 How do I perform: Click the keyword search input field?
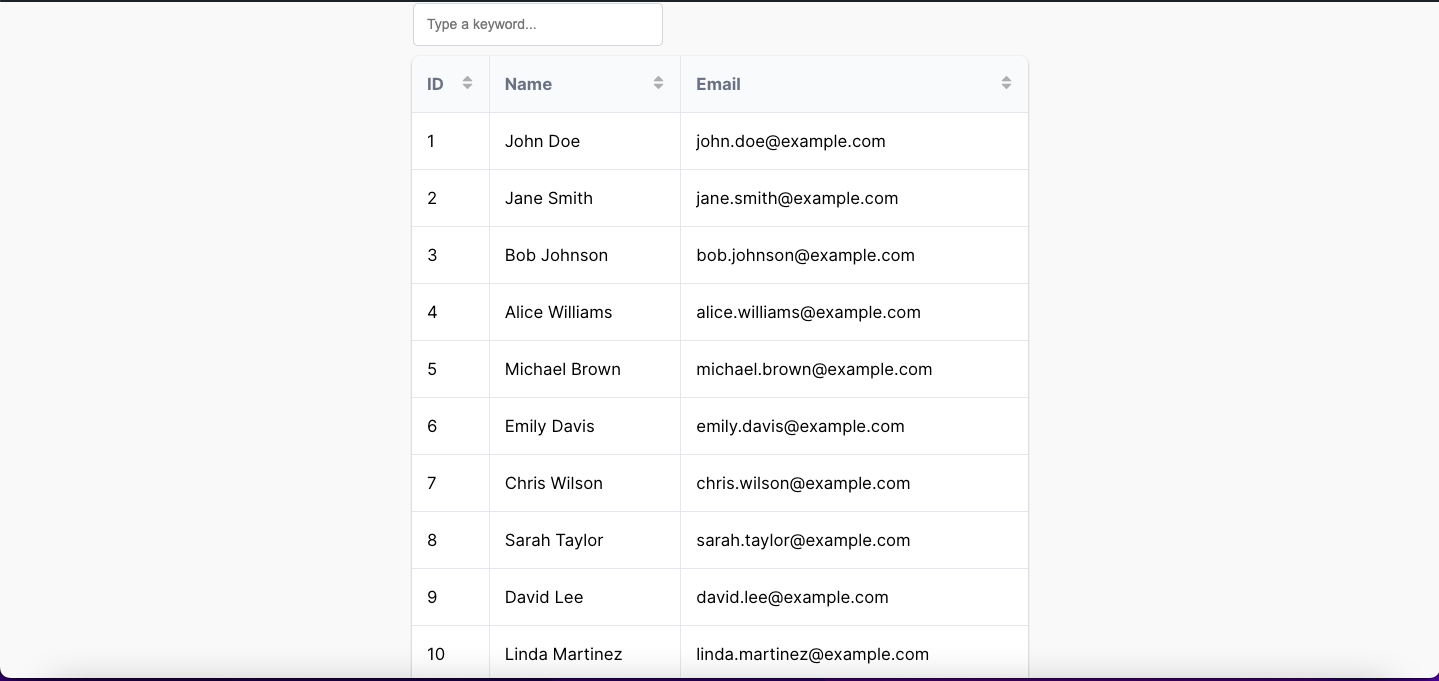pos(537,24)
